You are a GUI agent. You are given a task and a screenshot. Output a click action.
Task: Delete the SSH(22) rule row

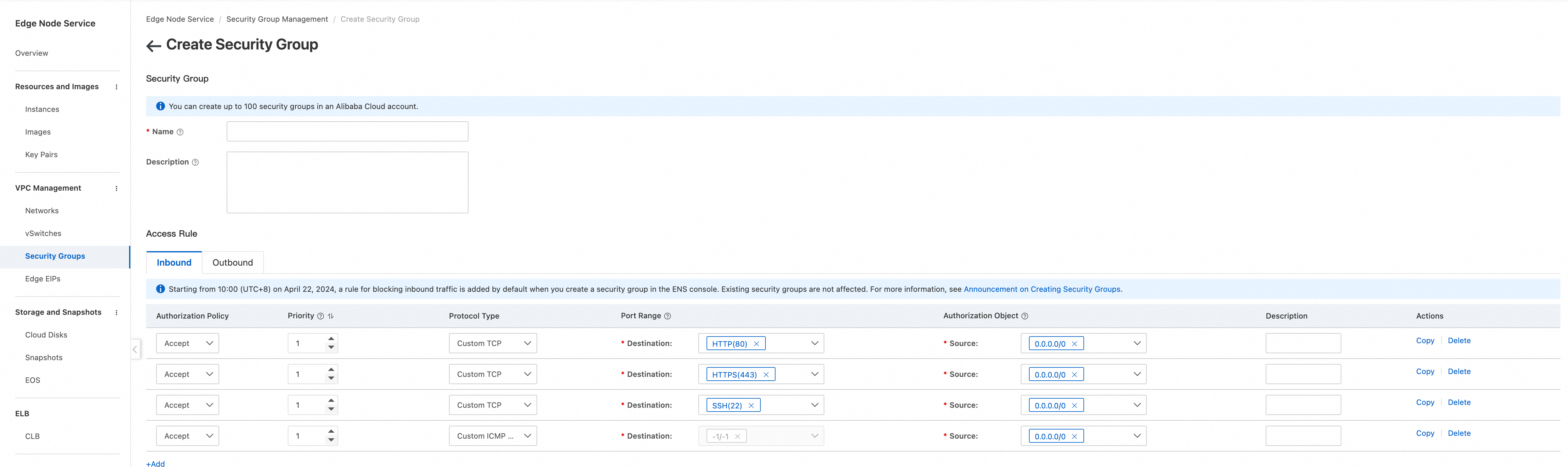pos(1458,402)
